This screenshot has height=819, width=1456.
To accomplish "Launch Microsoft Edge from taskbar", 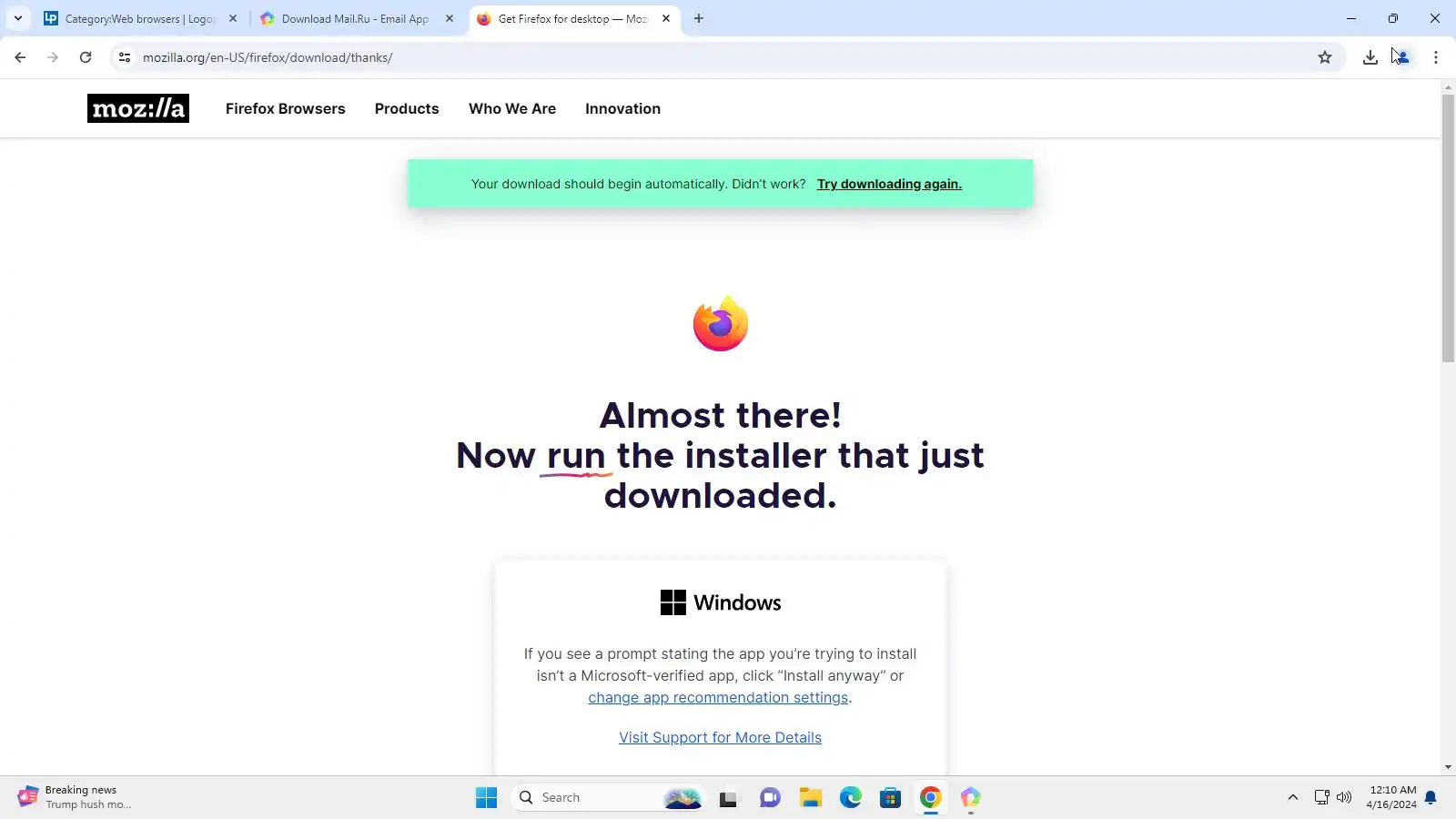I will pyautogui.click(x=850, y=798).
